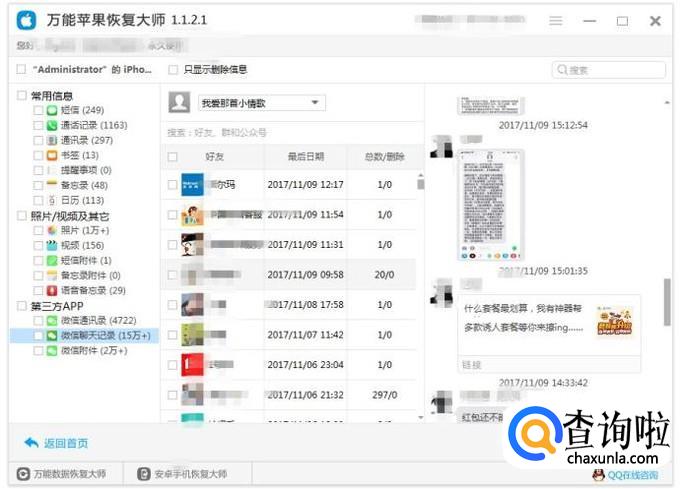The image size is (682, 489).
Task: Open avatar of 2017/11/09 12:17 friend row
Action: point(192,184)
